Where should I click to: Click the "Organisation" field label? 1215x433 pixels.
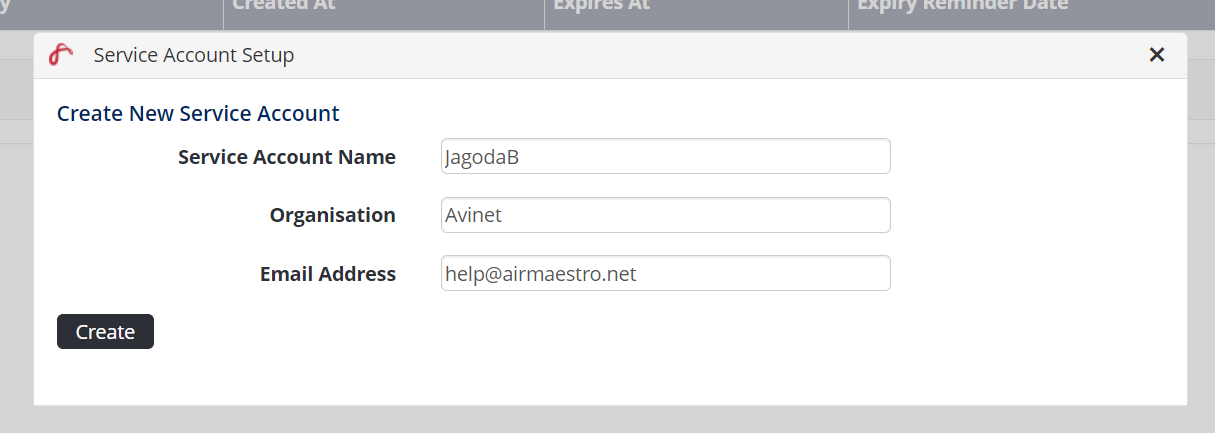click(332, 215)
